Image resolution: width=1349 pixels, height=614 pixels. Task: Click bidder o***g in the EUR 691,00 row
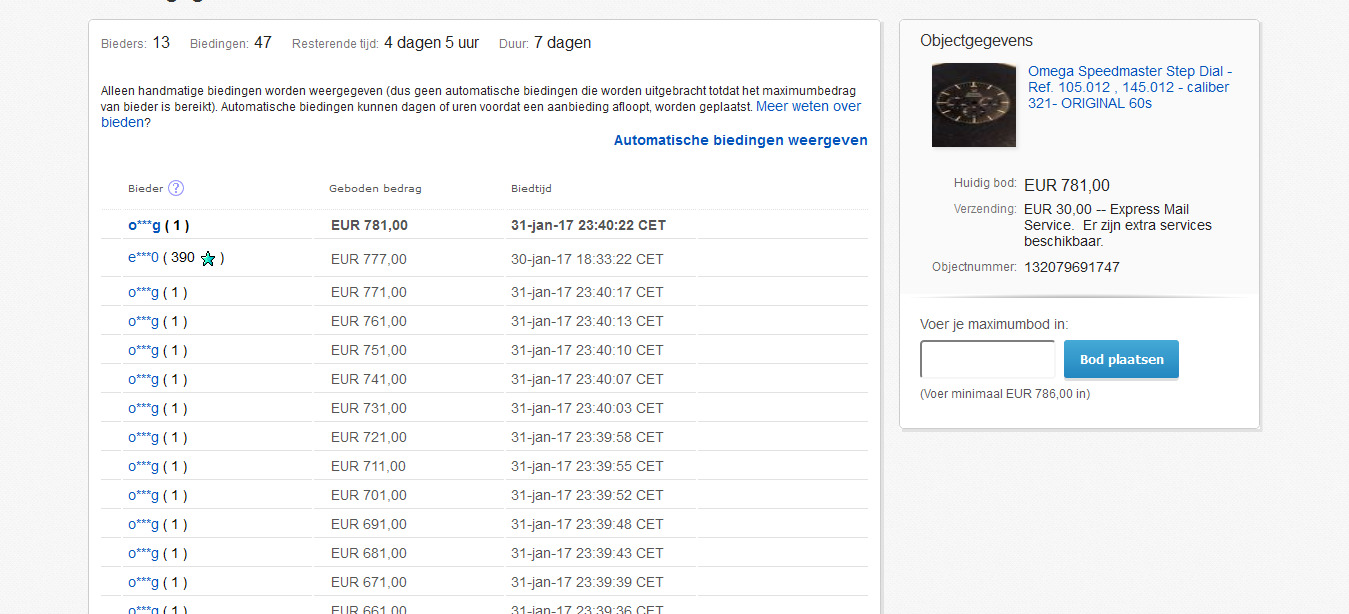pos(144,524)
